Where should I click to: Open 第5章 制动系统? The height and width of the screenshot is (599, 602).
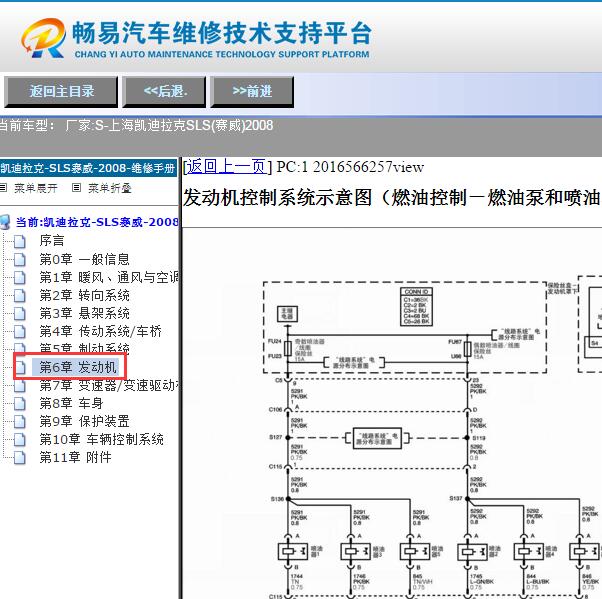coord(84,348)
